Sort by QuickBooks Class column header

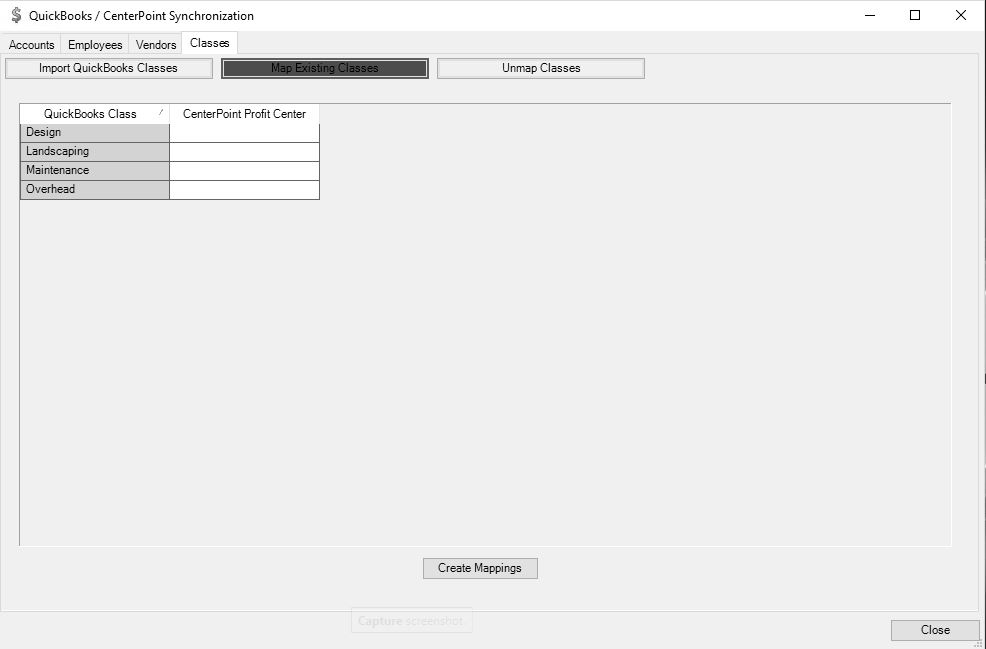[x=91, y=114]
